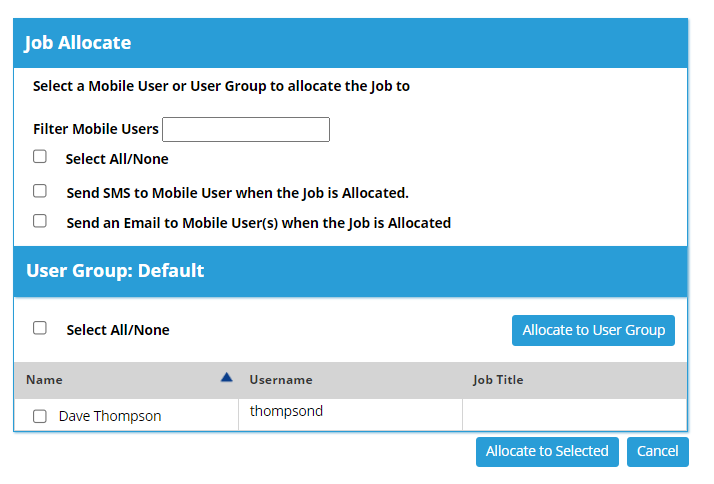
Task: Cancel the Job Allocate dialog
Action: point(658,452)
